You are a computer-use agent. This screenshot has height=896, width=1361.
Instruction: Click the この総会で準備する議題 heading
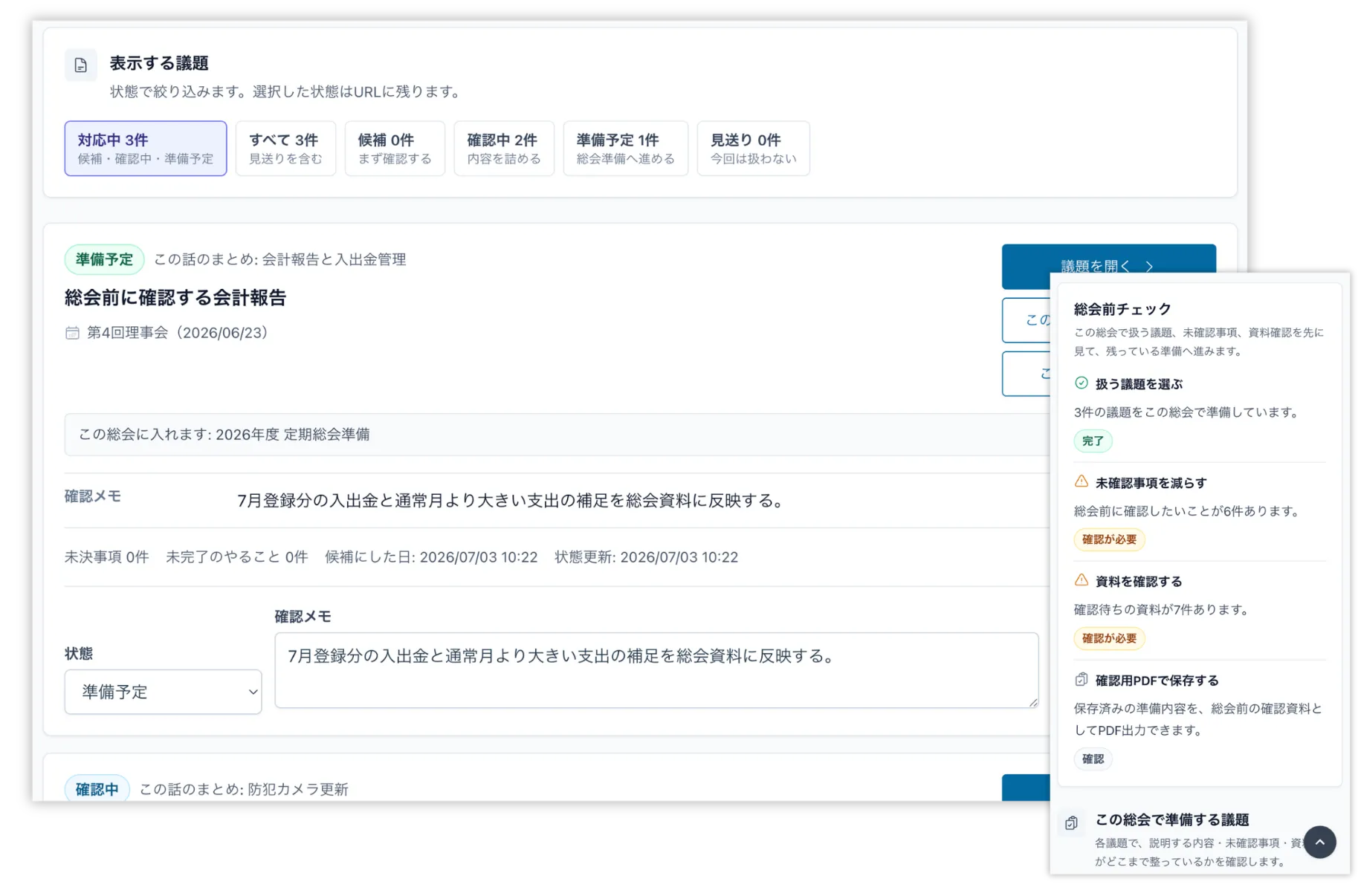[1171, 819]
